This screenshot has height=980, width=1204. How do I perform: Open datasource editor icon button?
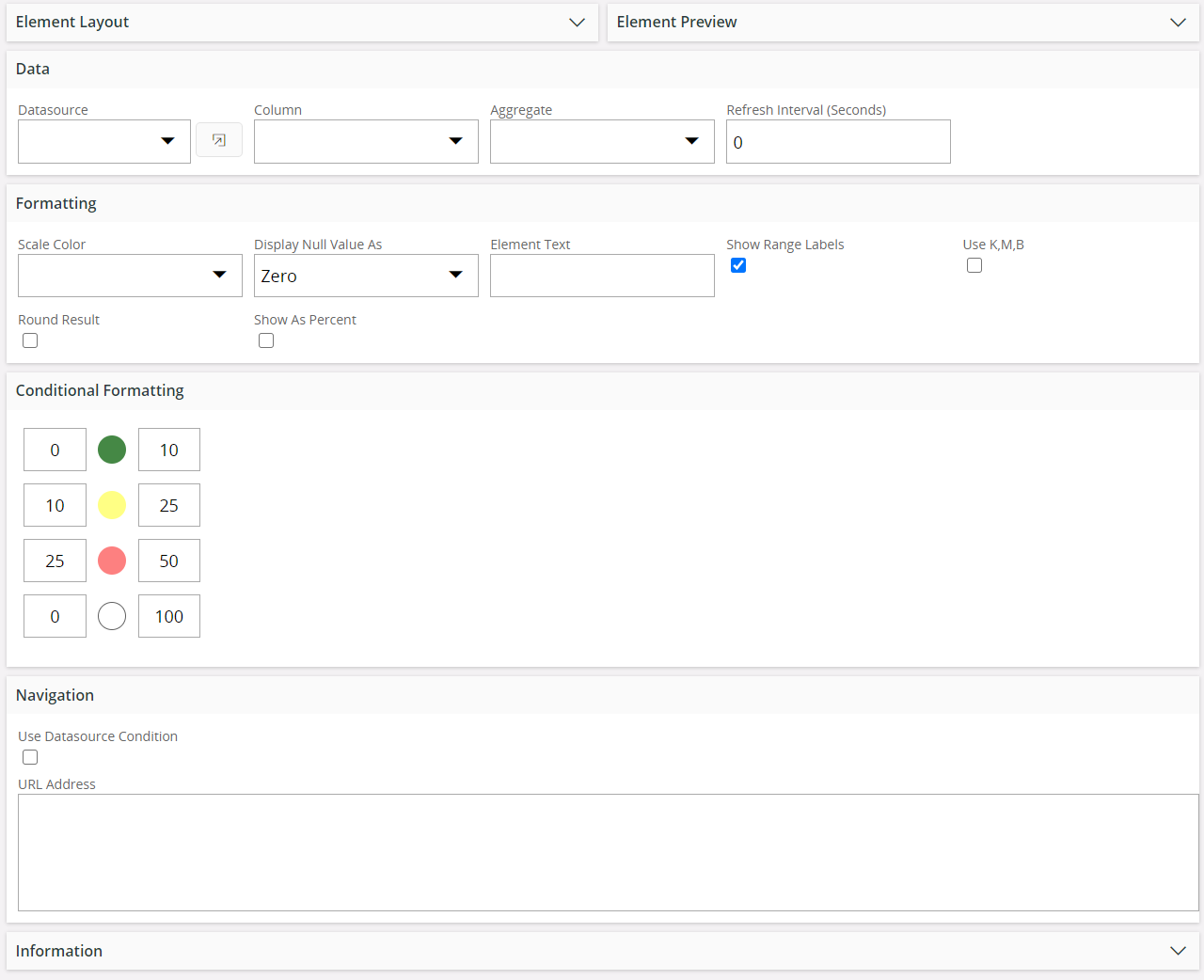pos(219,140)
